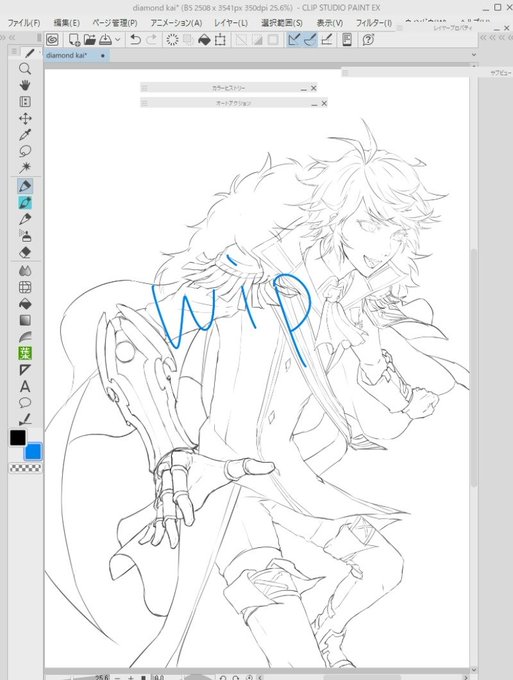Select the Correct line tool

pyautogui.click(x=25, y=419)
